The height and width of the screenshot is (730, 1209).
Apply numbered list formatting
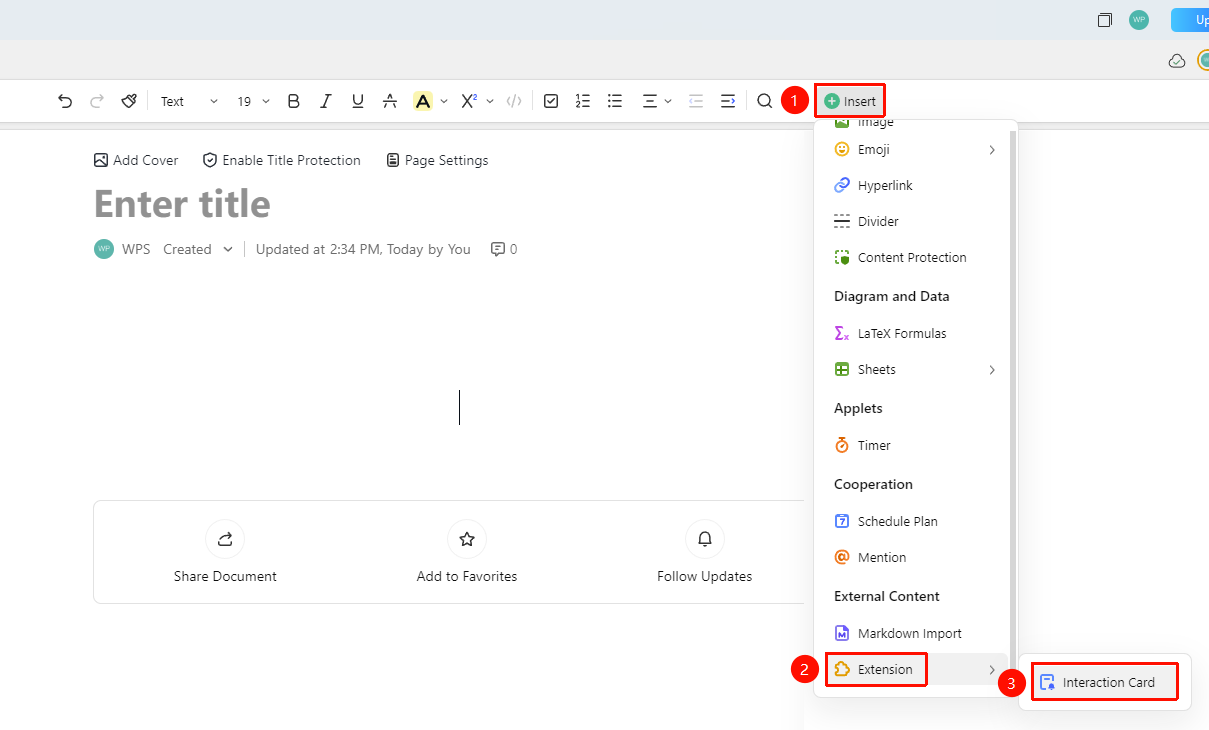pos(583,101)
